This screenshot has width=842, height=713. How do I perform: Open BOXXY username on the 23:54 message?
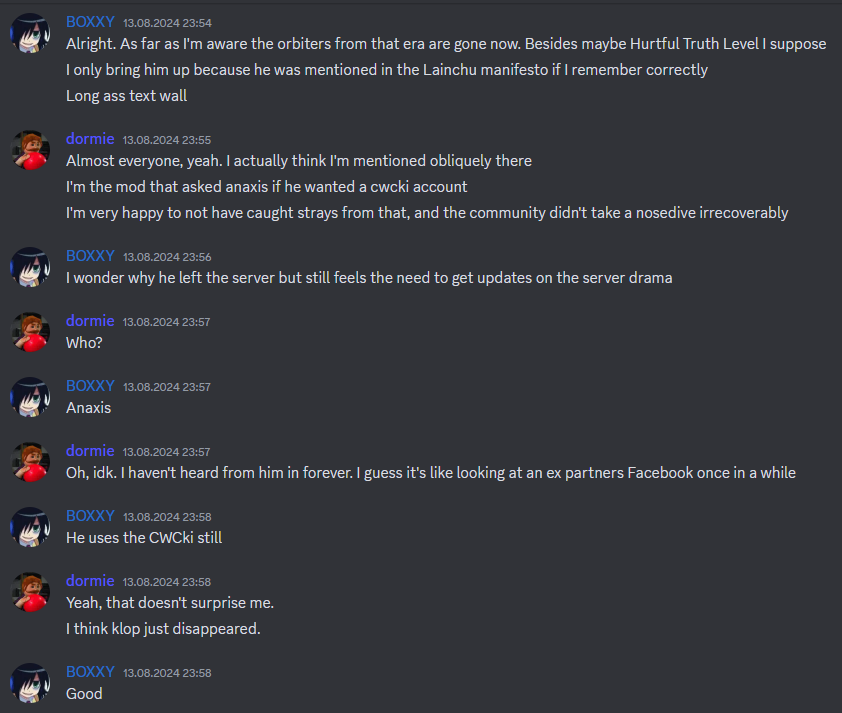click(x=90, y=22)
